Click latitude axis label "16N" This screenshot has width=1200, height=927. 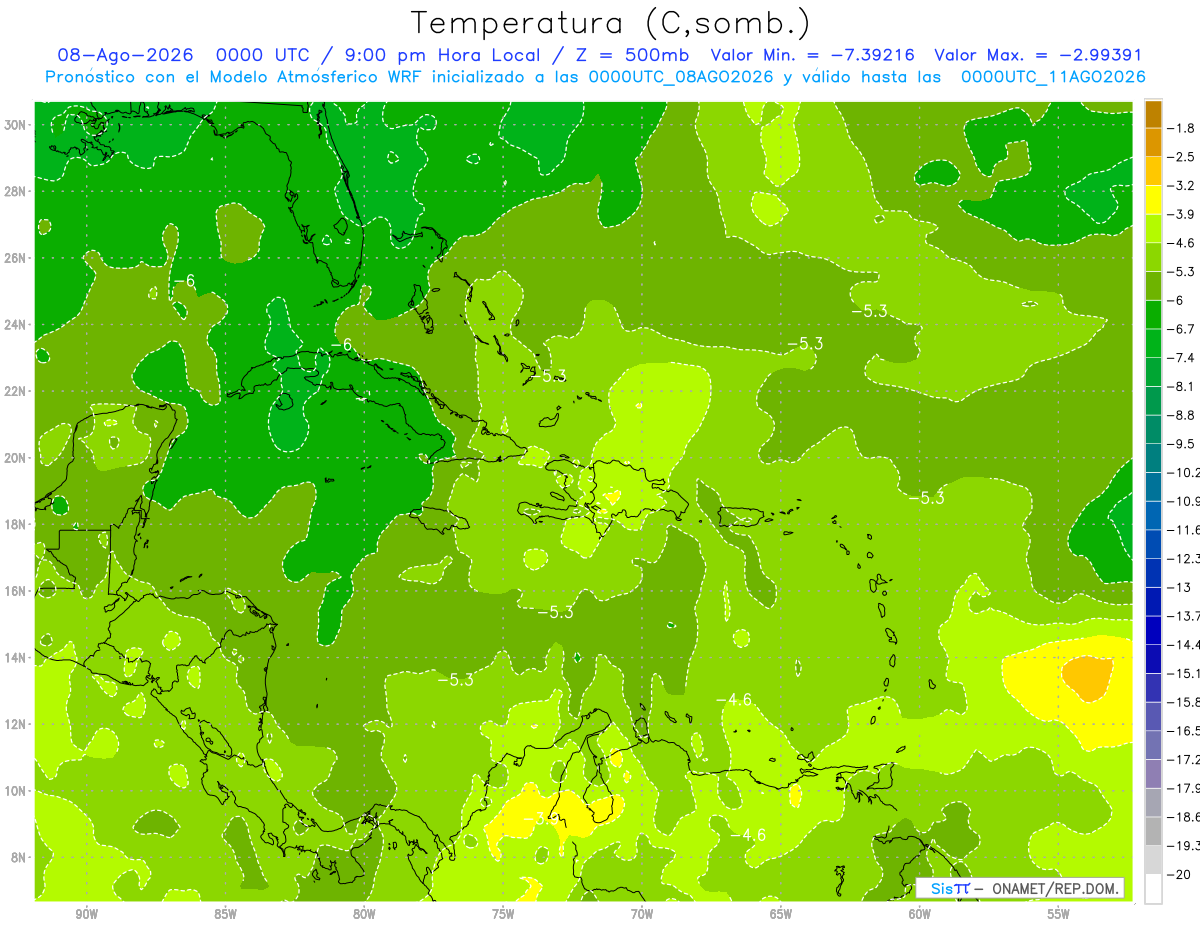point(16,591)
